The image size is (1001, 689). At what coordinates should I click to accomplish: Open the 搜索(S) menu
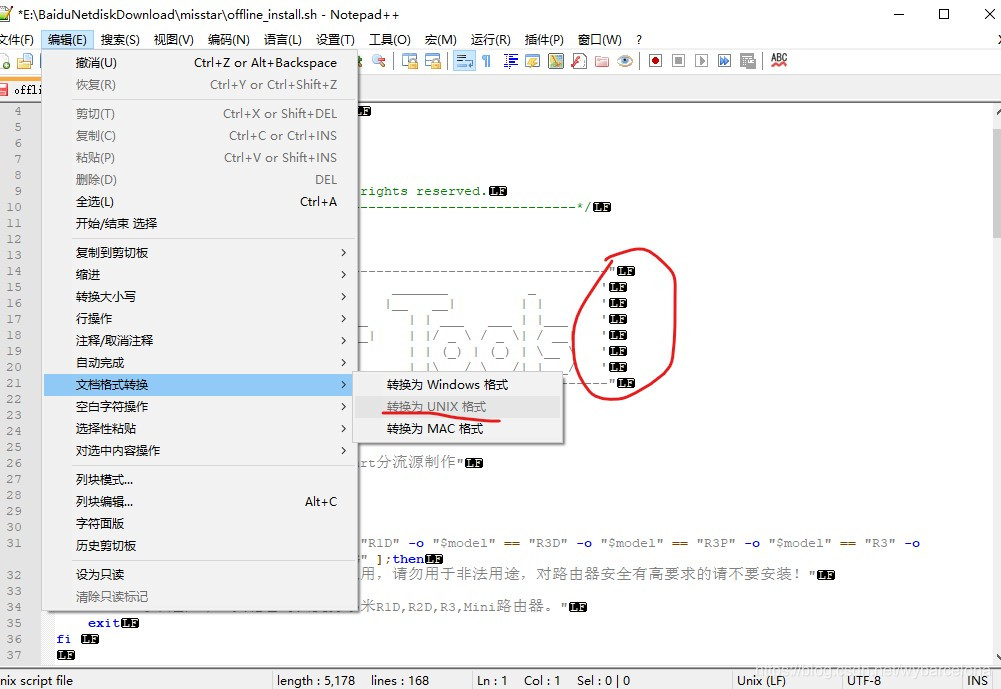(120, 40)
